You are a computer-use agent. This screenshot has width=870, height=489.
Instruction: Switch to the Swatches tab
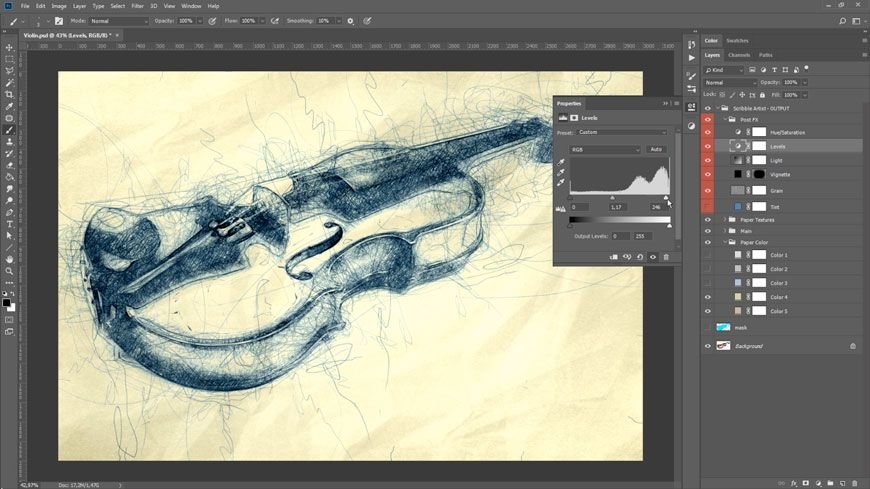[x=737, y=41]
